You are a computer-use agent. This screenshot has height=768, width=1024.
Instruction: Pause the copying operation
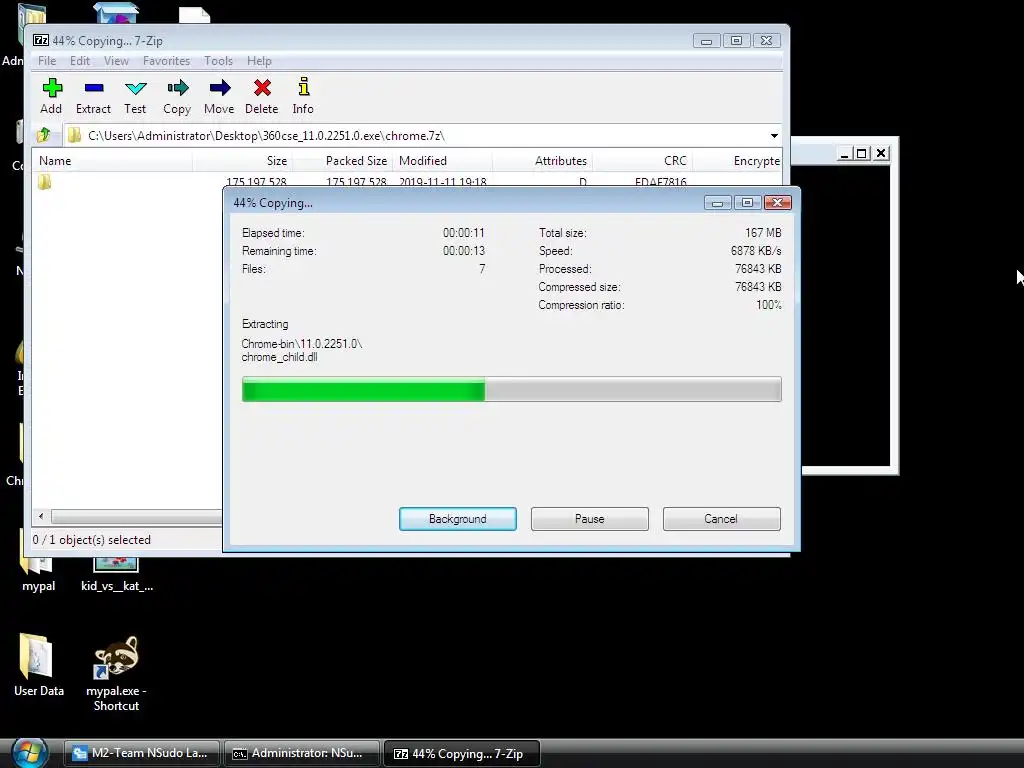[x=590, y=519]
